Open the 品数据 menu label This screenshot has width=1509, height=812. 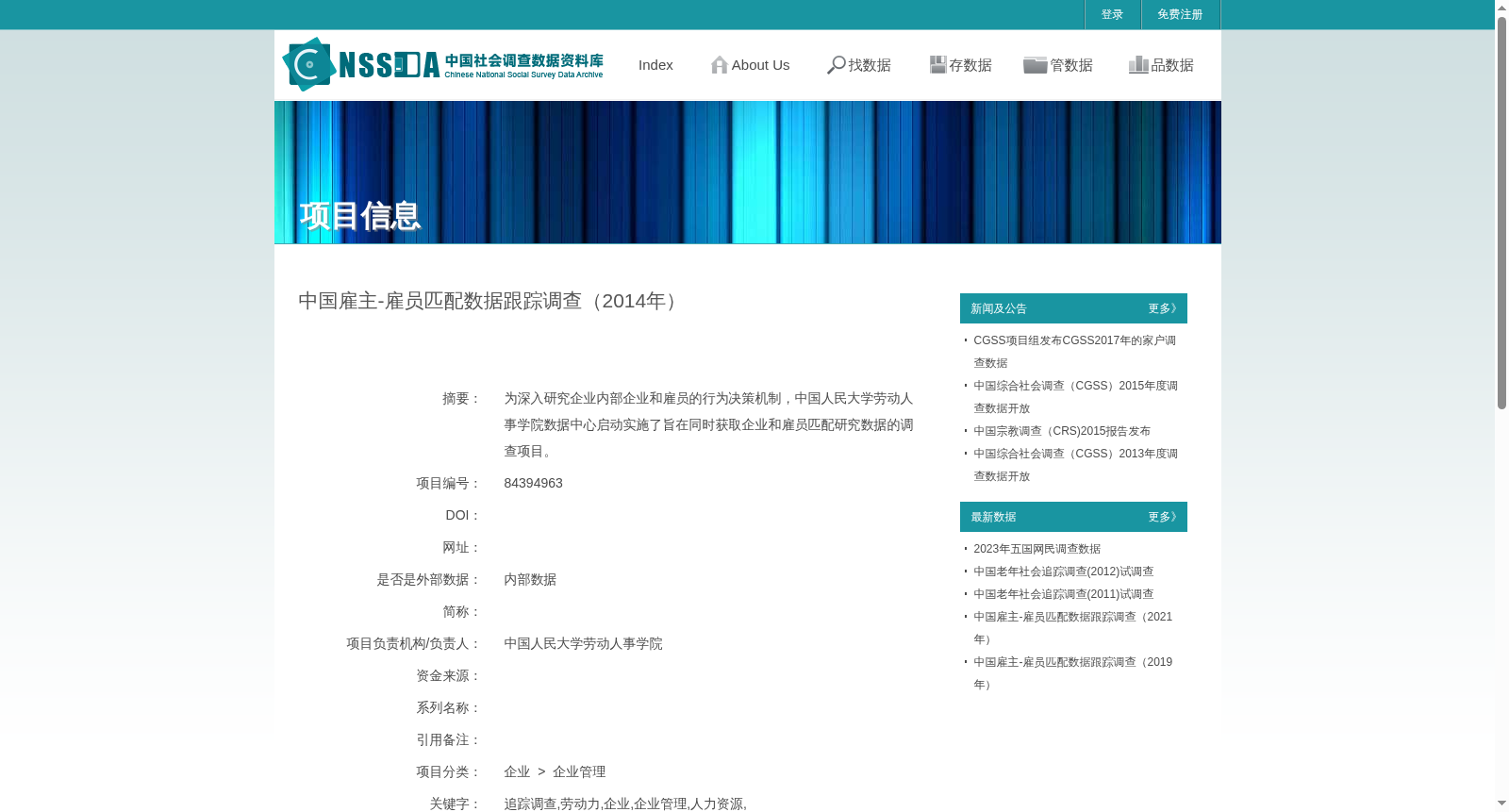pos(1172,65)
